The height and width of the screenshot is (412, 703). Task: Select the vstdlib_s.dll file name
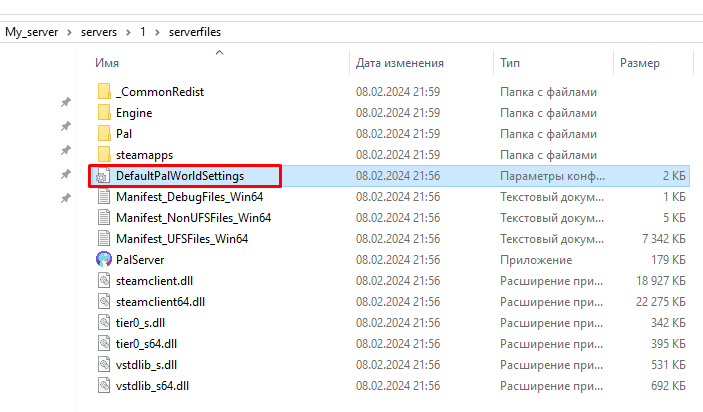[x=146, y=365]
